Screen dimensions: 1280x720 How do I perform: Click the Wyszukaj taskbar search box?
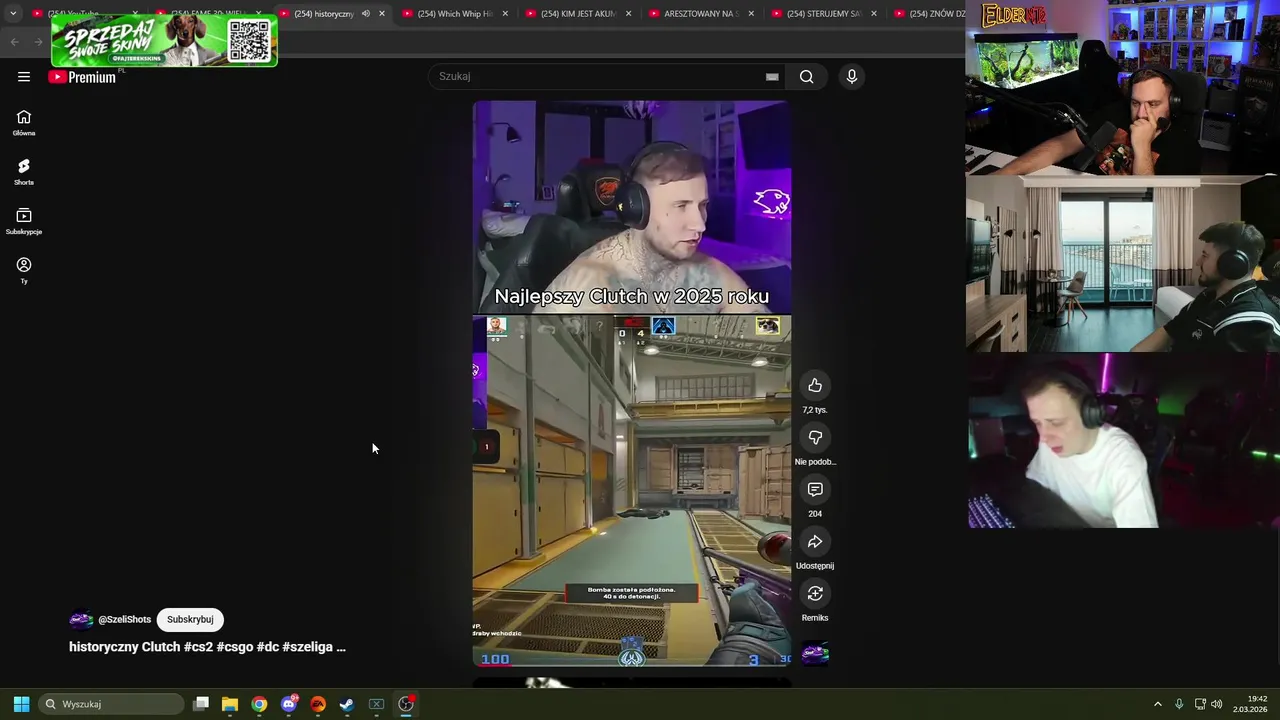click(112, 704)
